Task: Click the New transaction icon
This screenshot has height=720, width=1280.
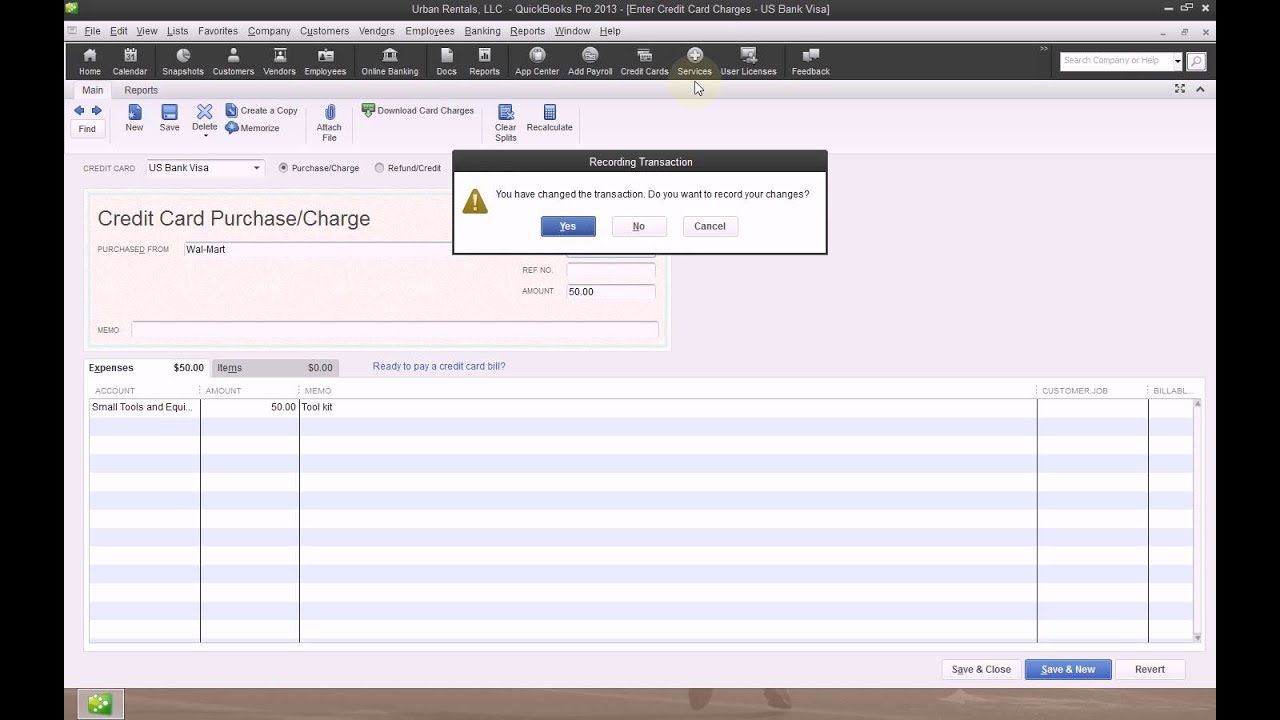Action: (x=134, y=118)
